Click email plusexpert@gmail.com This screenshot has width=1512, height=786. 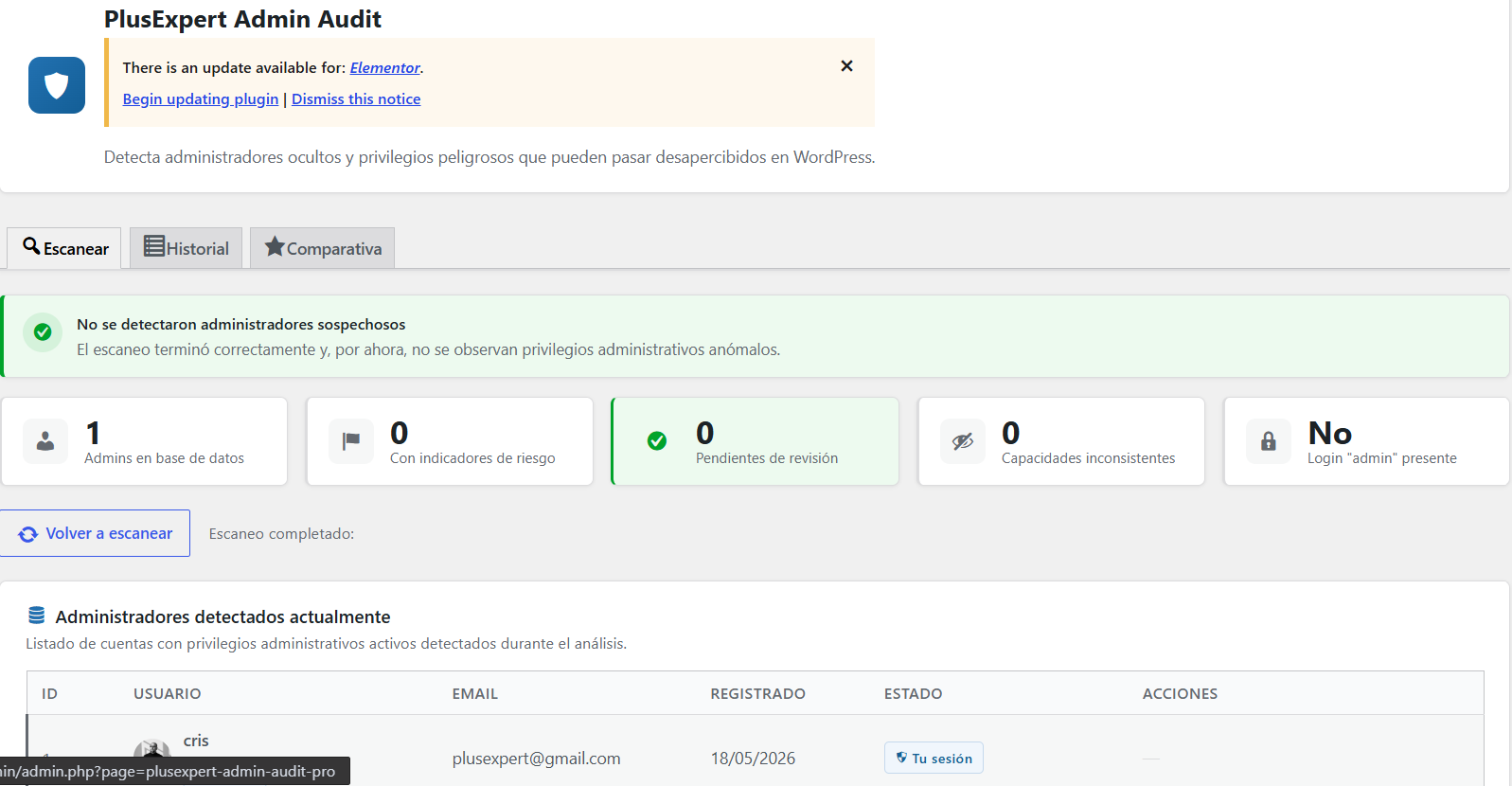coord(537,759)
